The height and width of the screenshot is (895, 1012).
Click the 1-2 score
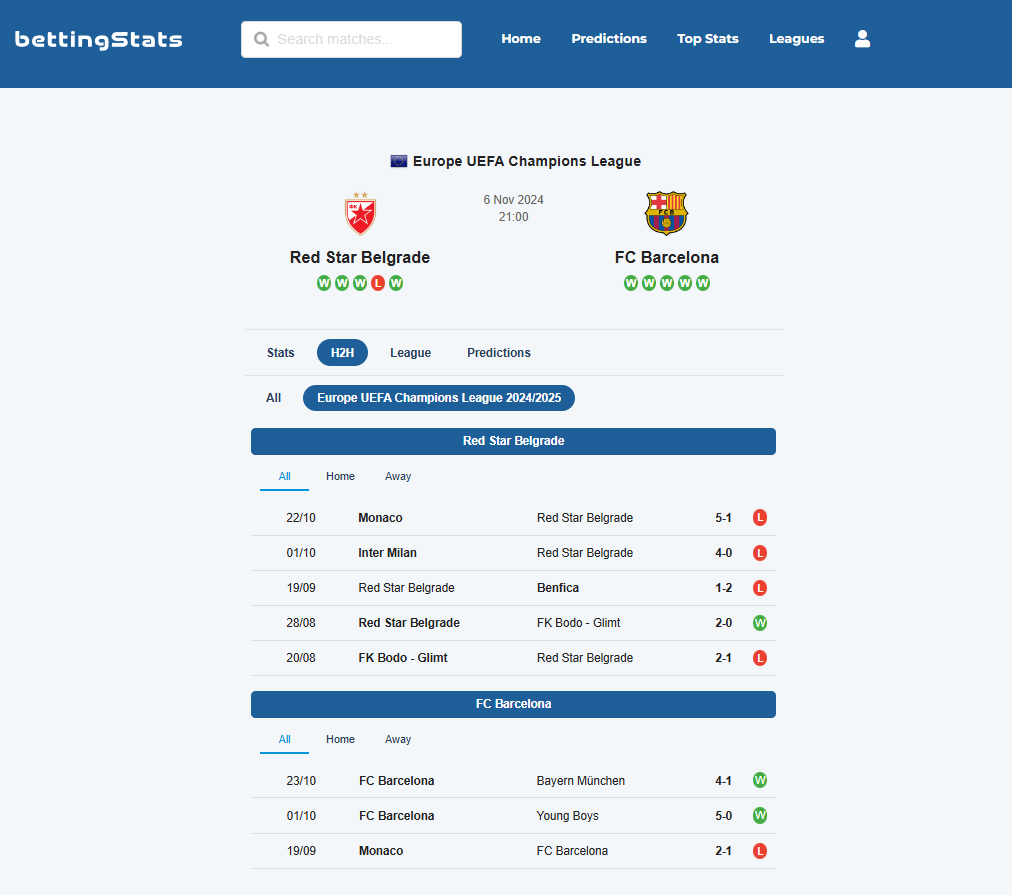[x=724, y=588]
